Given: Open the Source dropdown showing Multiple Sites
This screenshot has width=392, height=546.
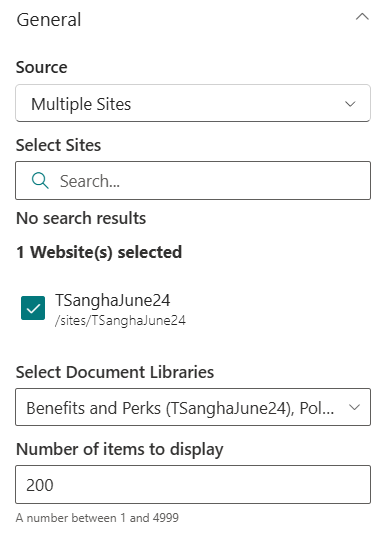Looking at the screenshot, I should (x=193, y=103).
